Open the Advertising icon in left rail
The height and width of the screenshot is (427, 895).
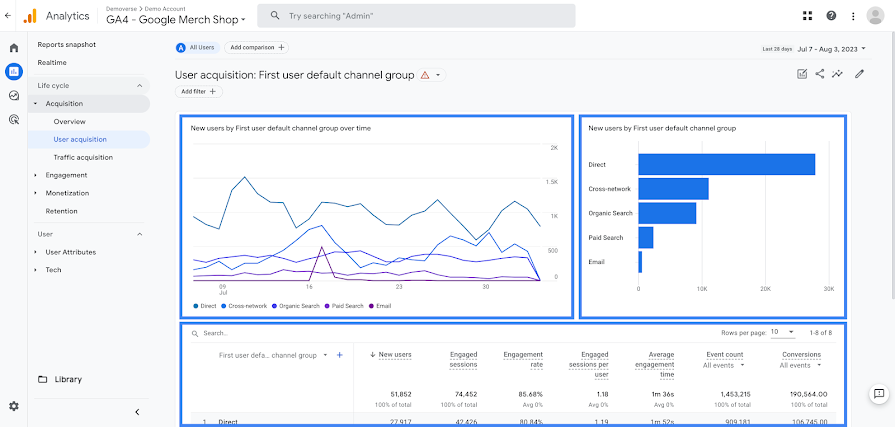coord(14,119)
